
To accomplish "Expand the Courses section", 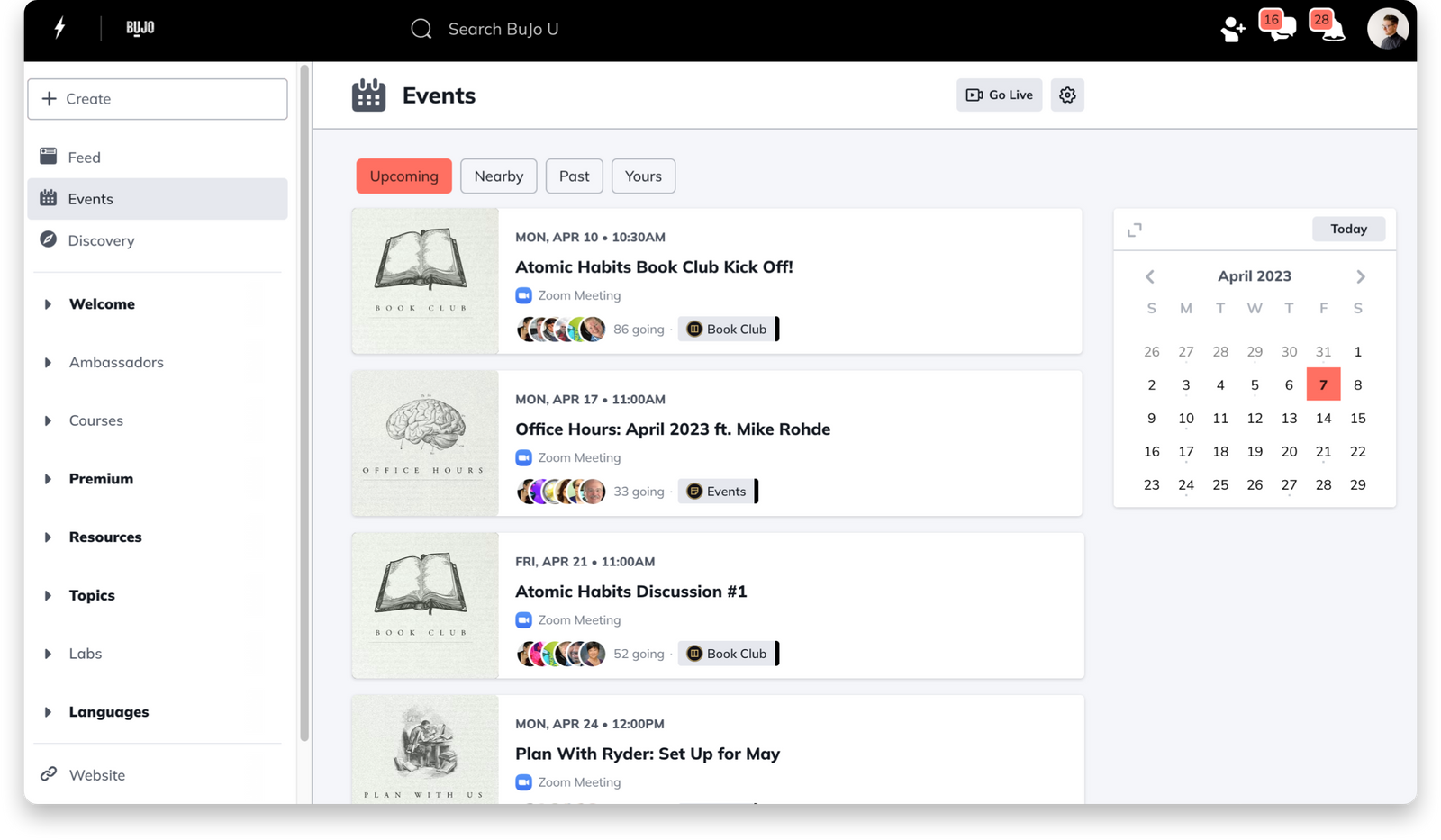I will coord(49,420).
